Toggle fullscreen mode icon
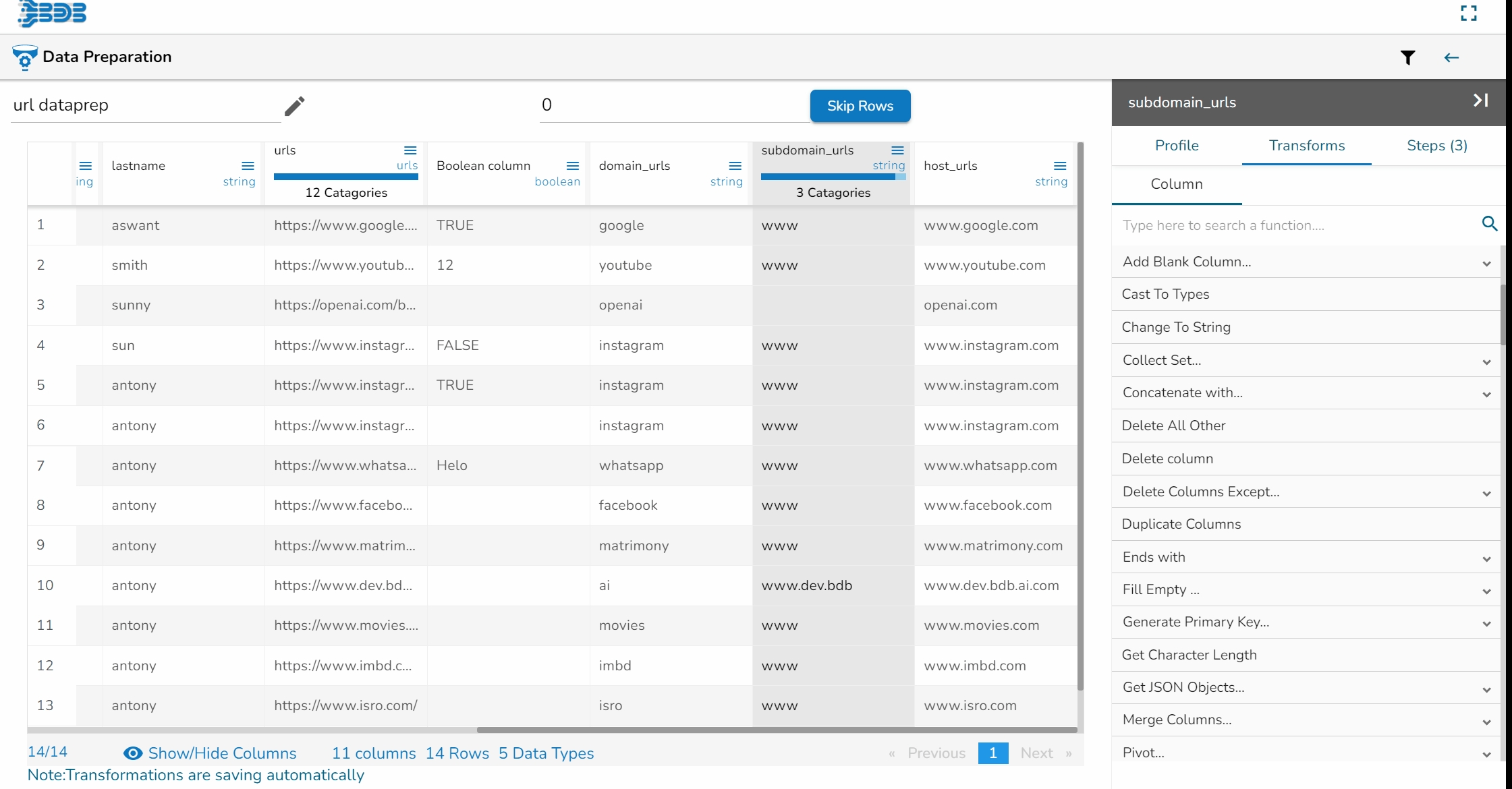The height and width of the screenshot is (789, 1512). (x=1469, y=13)
